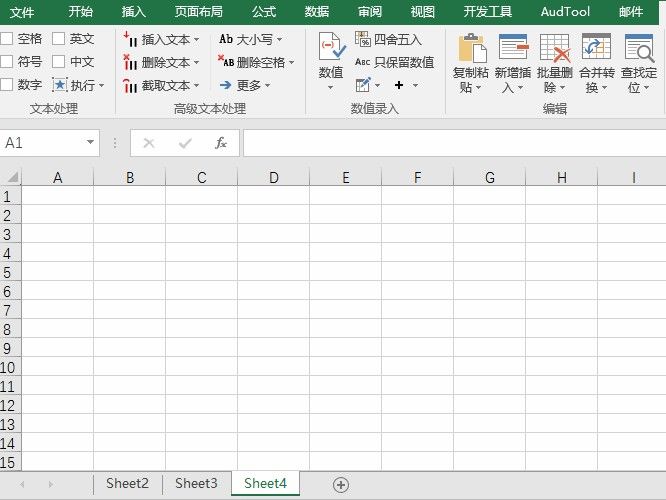666x500 pixels.
Task: Click the edit-pencil icon in 数值录入 group
Action: pos(363,85)
